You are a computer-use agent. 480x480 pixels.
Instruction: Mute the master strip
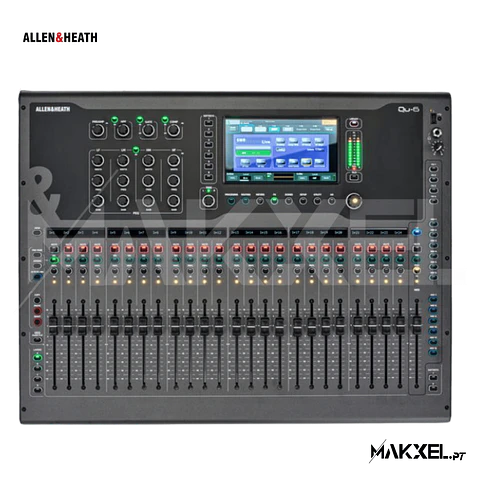tap(416, 249)
